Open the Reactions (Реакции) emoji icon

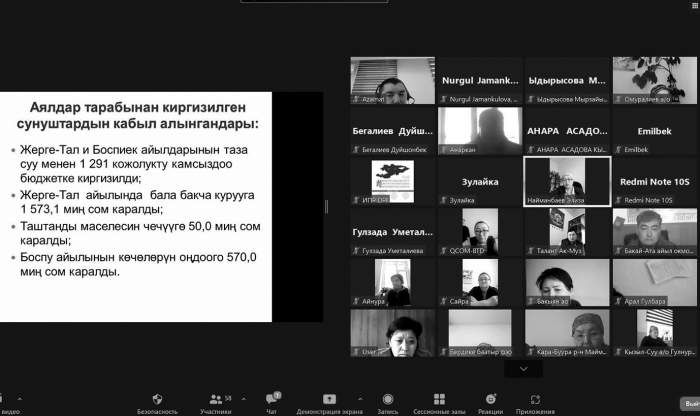(x=490, y=398)
